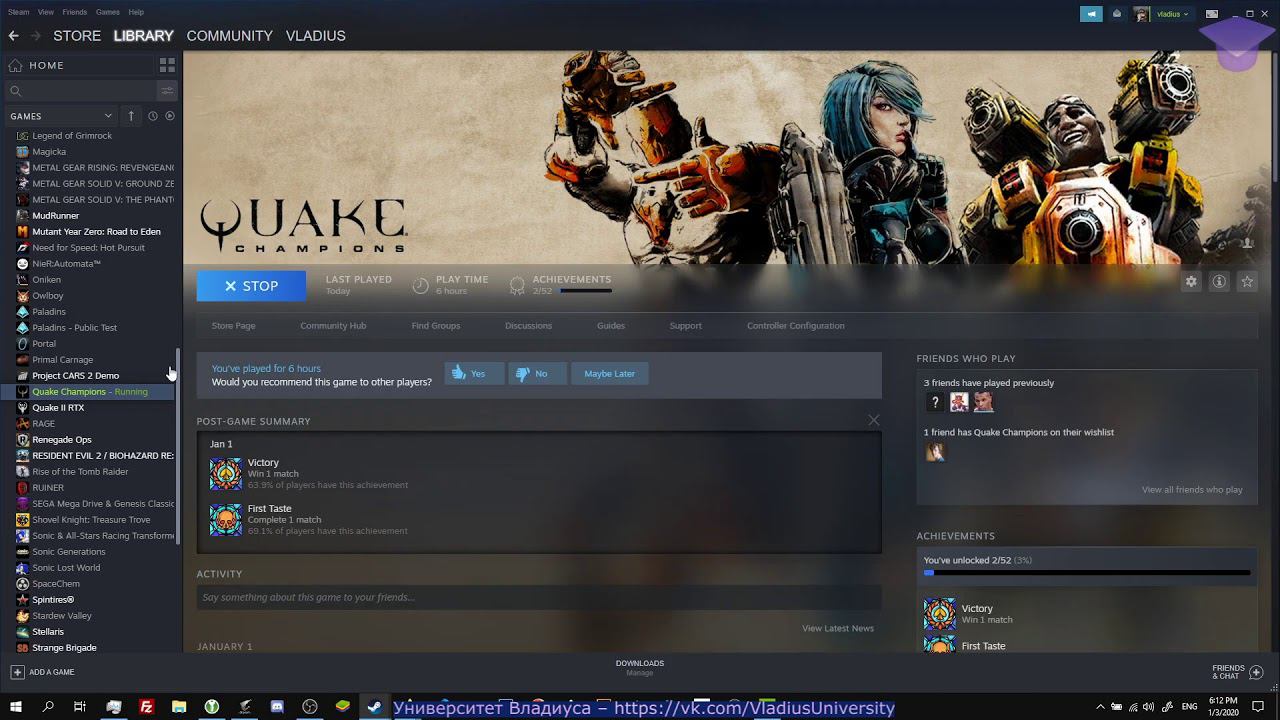Open the unknown friend avatar with question mark
Screen dimensions: 1280x720
point(935,402)
